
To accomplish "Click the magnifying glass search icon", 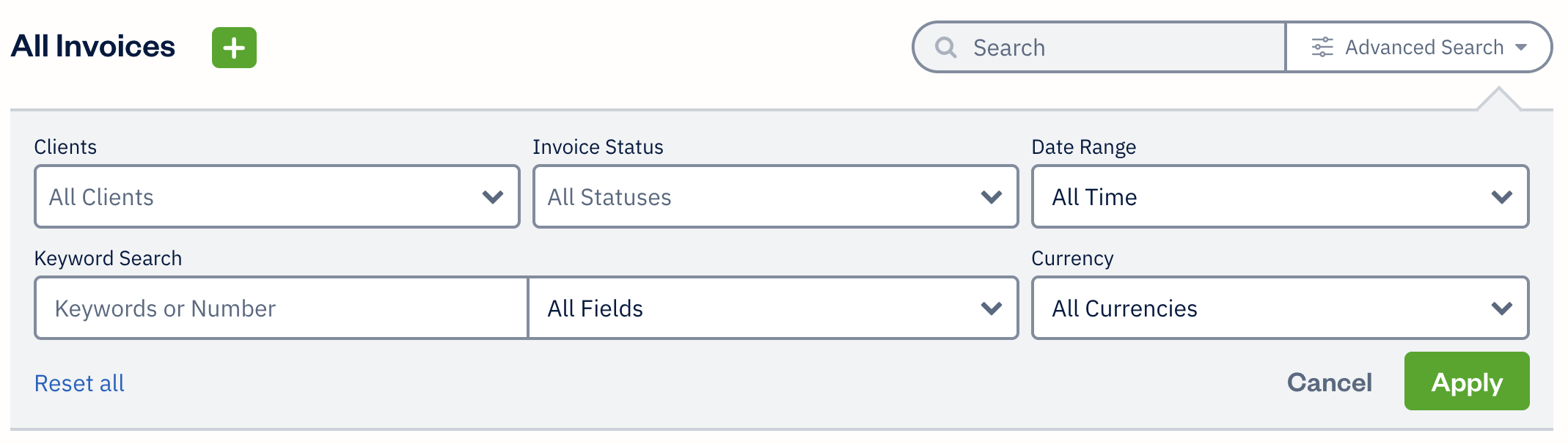I will point(945,47).
